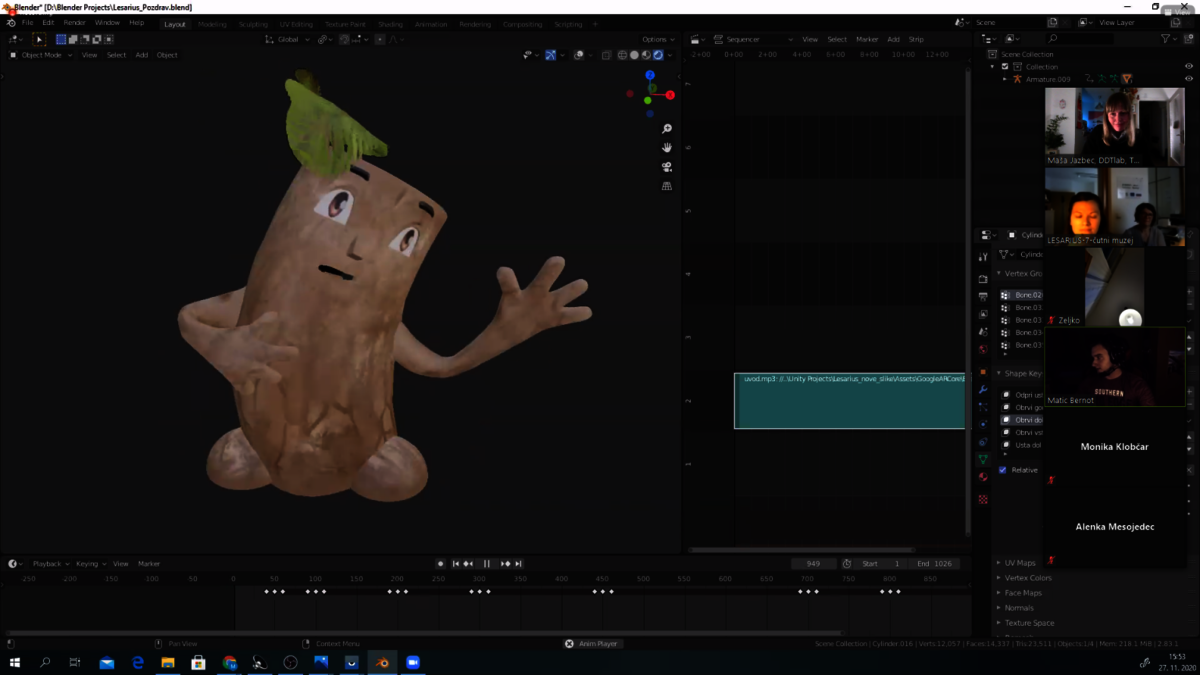Toggle viewport overlays button

580,55
